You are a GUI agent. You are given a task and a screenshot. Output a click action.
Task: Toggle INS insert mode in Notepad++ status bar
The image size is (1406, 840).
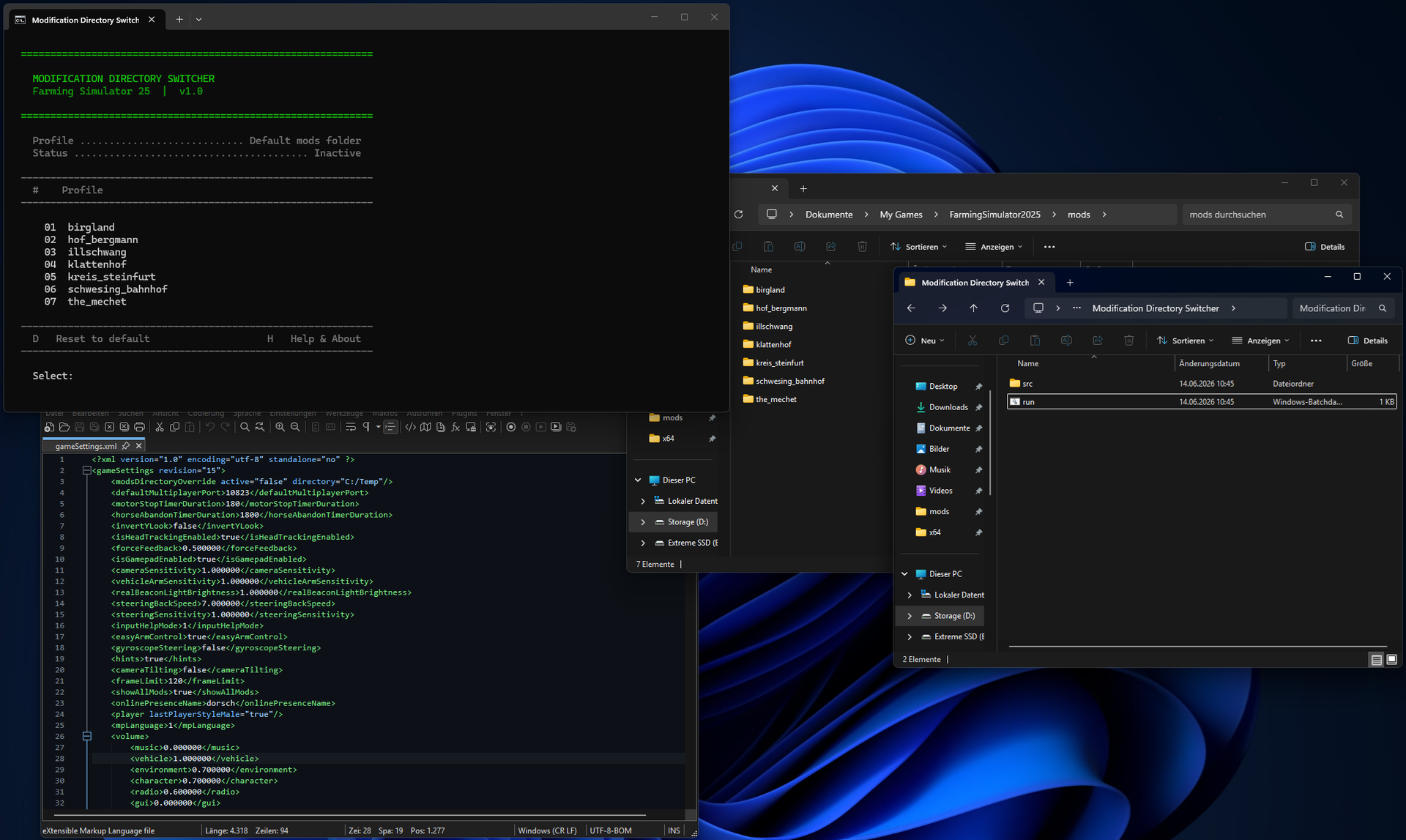tap(674, 830)
